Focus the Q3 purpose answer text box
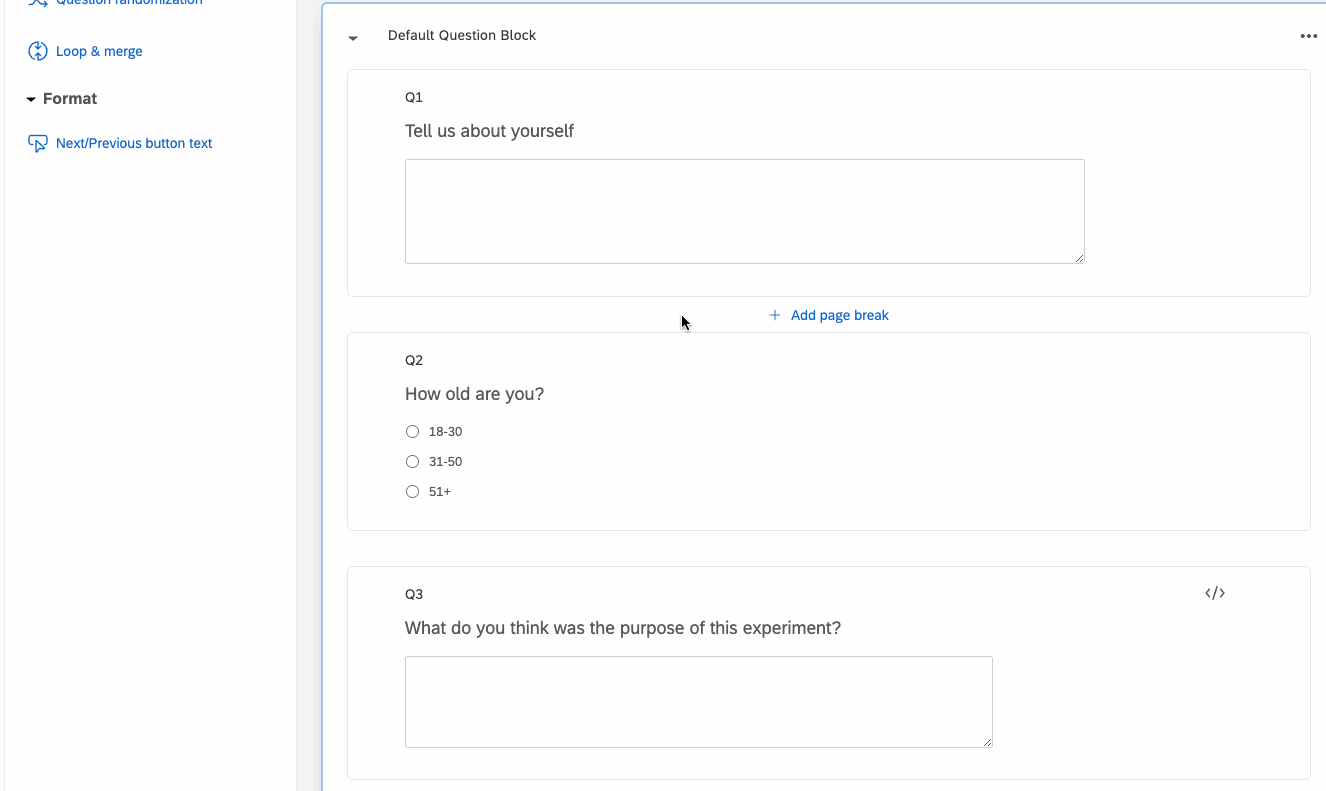Viewport: 1326px width, 791px height. 698,701
